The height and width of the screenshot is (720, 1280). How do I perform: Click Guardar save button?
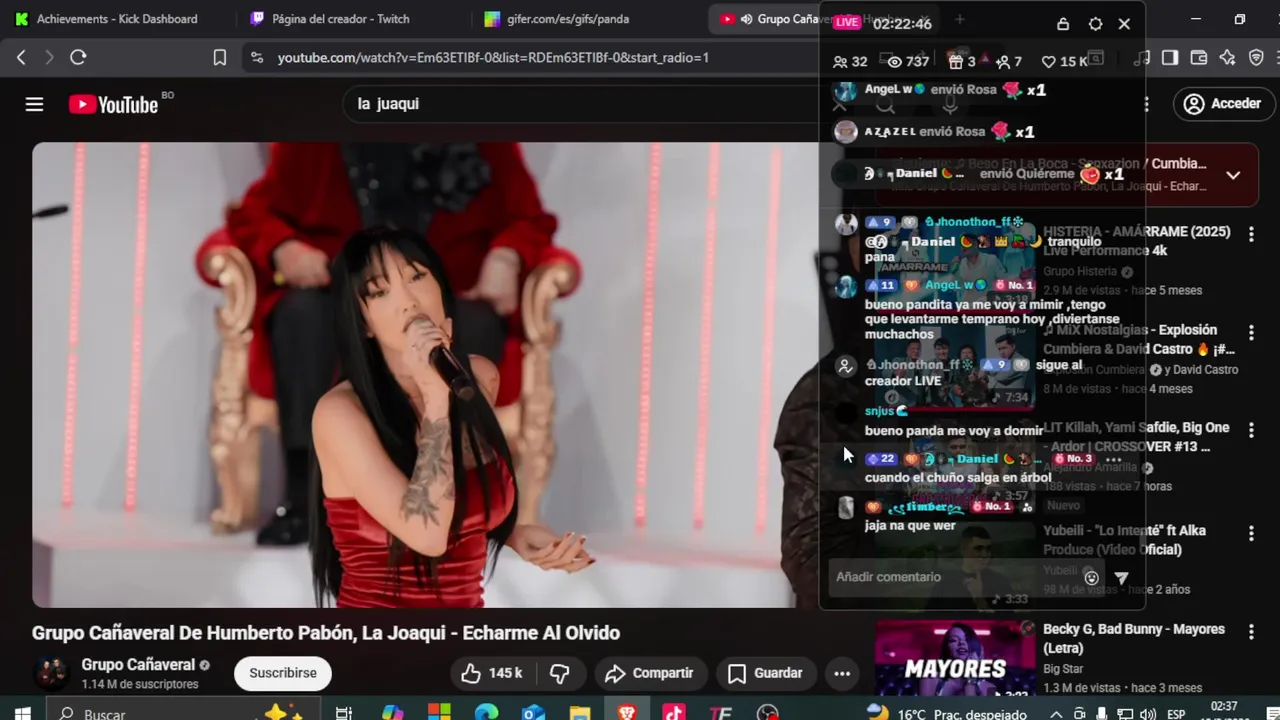coord(765,673)
